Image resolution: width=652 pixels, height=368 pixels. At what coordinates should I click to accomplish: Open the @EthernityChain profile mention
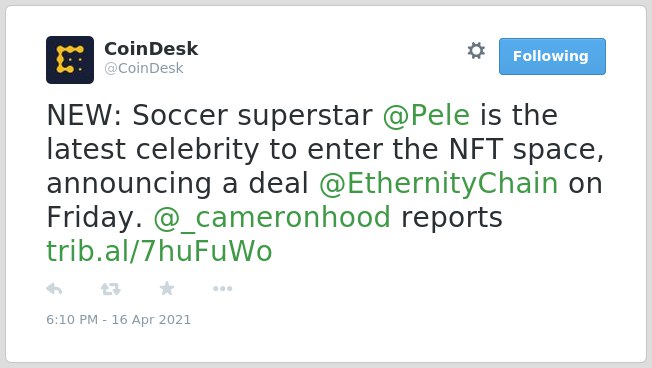438,183
